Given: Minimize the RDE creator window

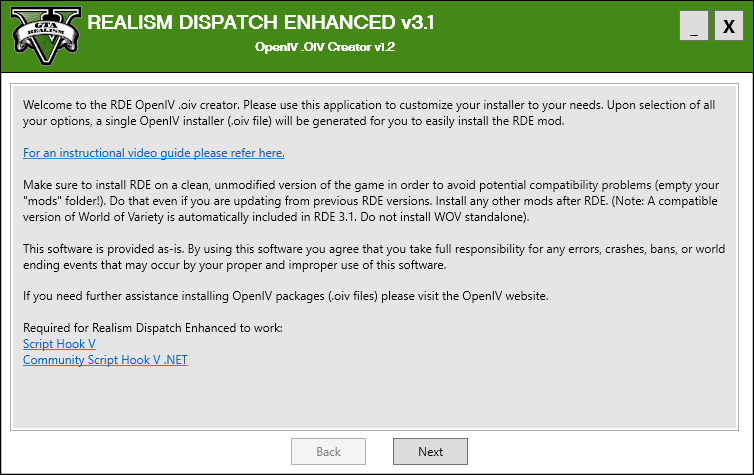Looking at the screenshot, I should [693, 27].
